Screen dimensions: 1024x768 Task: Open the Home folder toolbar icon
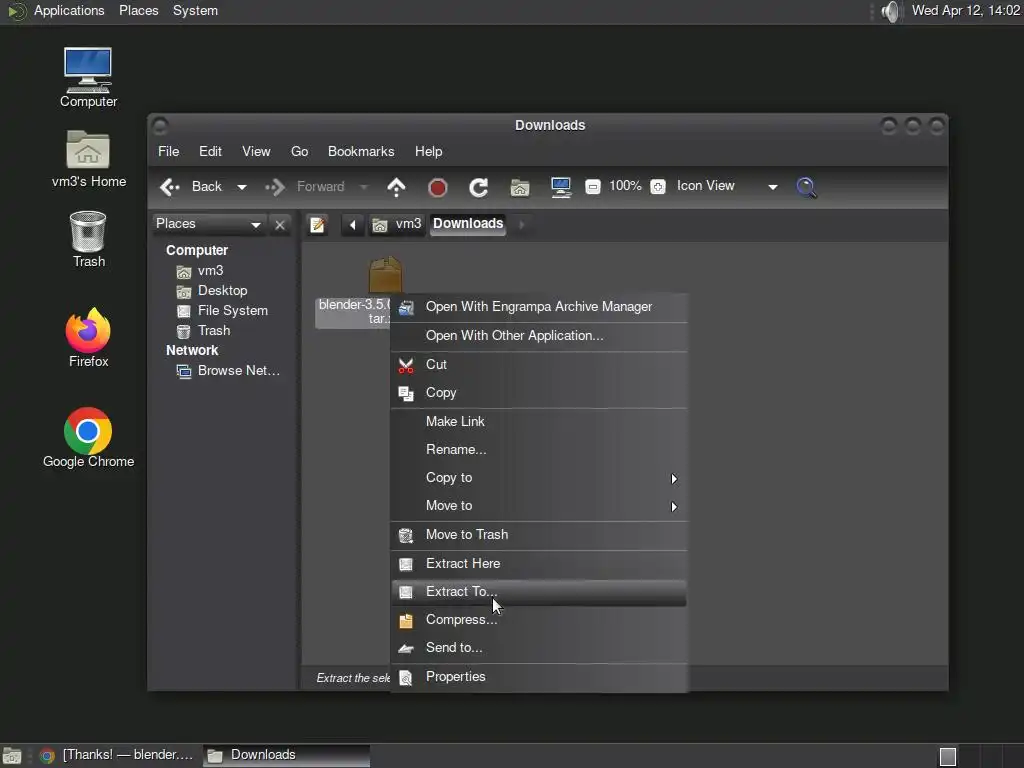tap(520, 188)
